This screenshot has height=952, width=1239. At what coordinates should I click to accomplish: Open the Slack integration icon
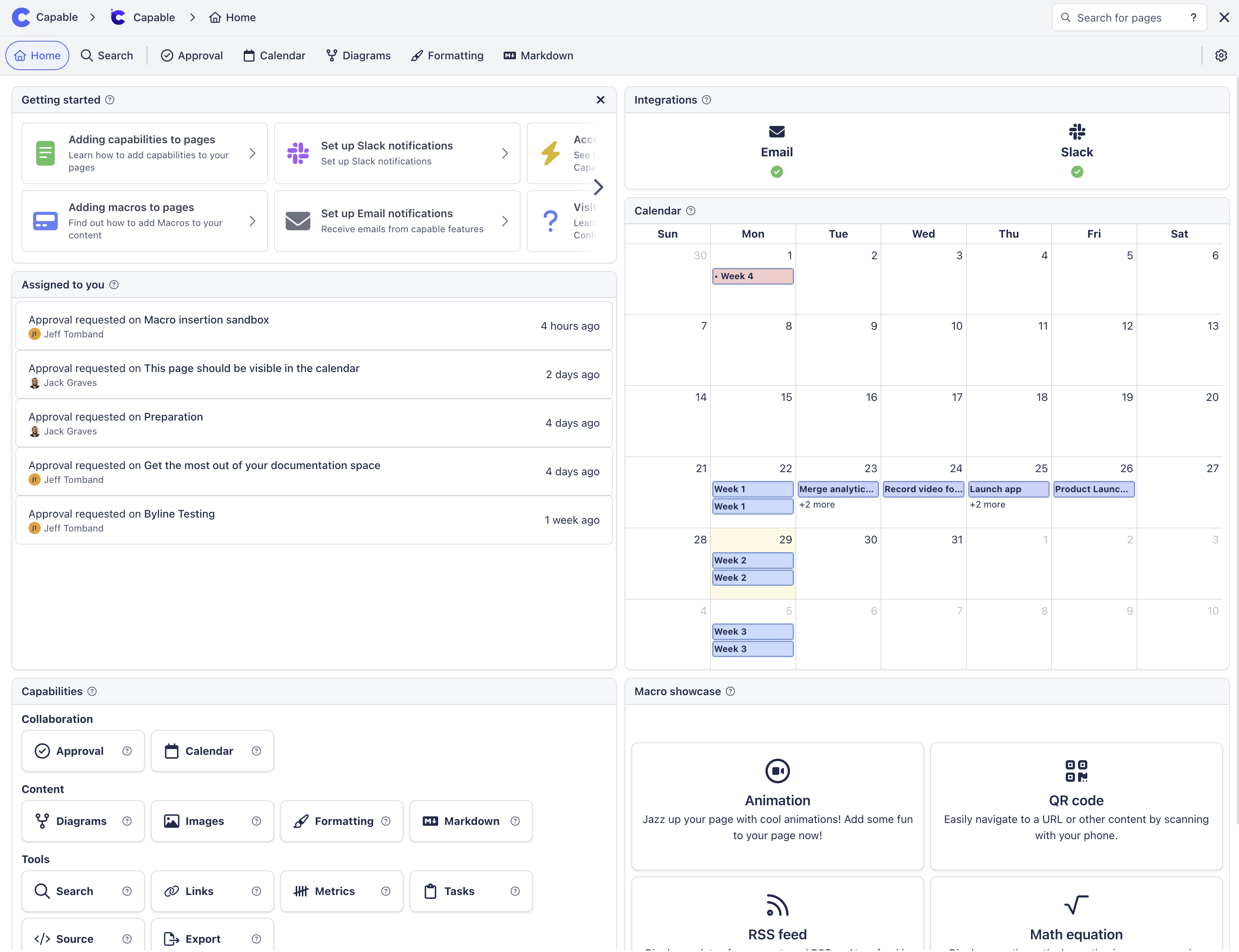(x=1077, y=132)
